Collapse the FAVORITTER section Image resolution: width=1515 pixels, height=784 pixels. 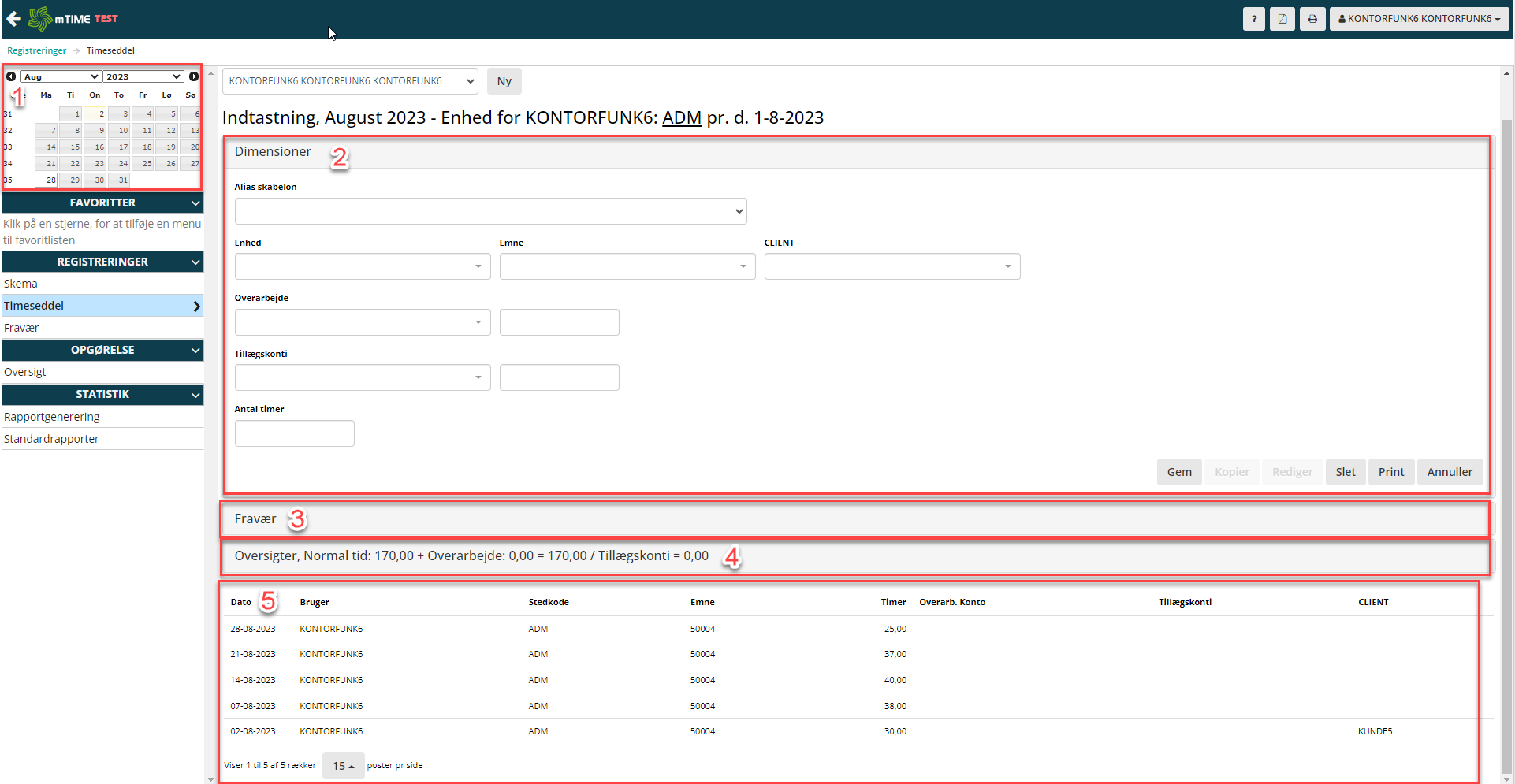point(195,203)
